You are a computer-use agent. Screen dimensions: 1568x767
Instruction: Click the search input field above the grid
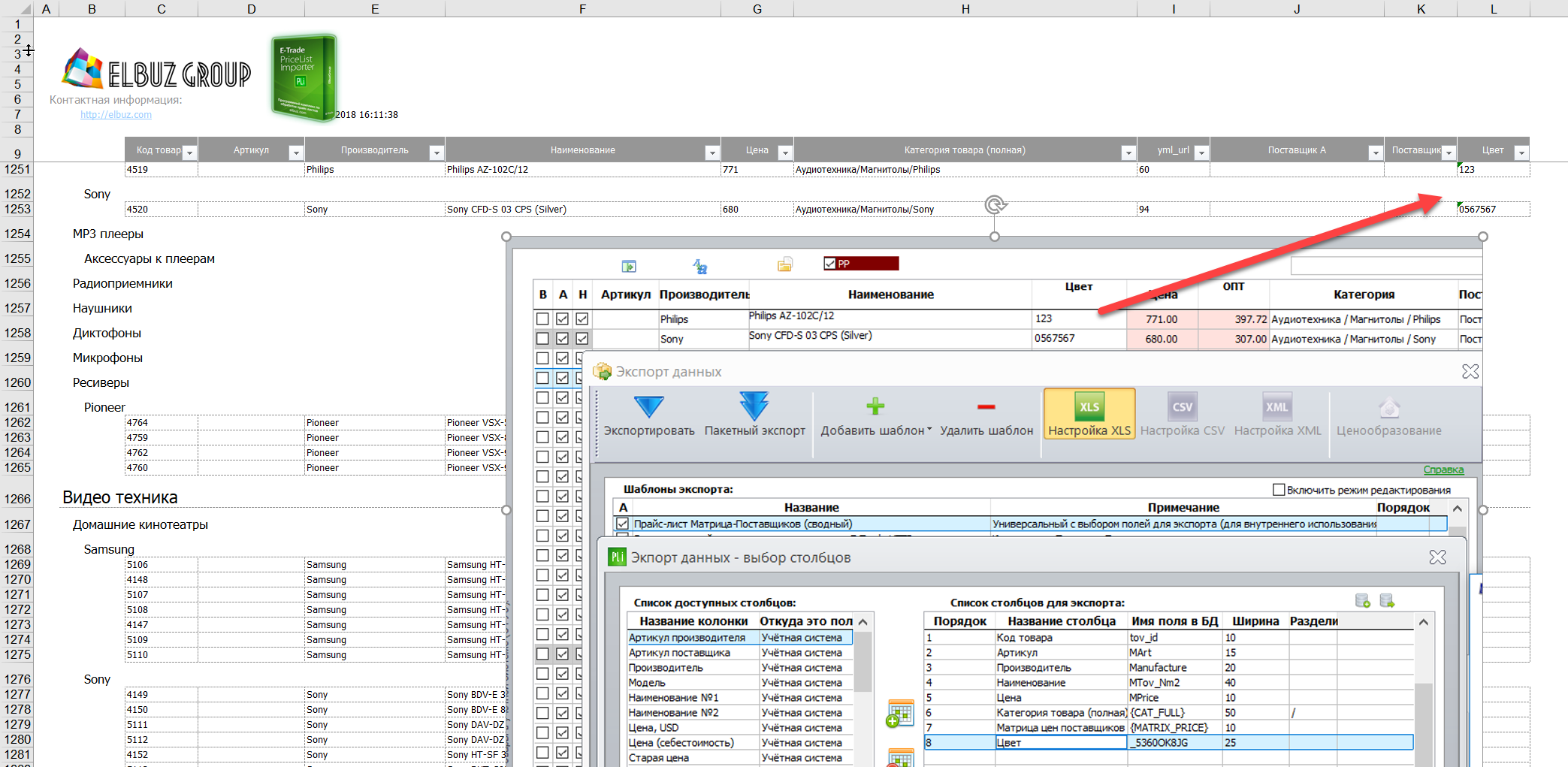point(1386,265)
